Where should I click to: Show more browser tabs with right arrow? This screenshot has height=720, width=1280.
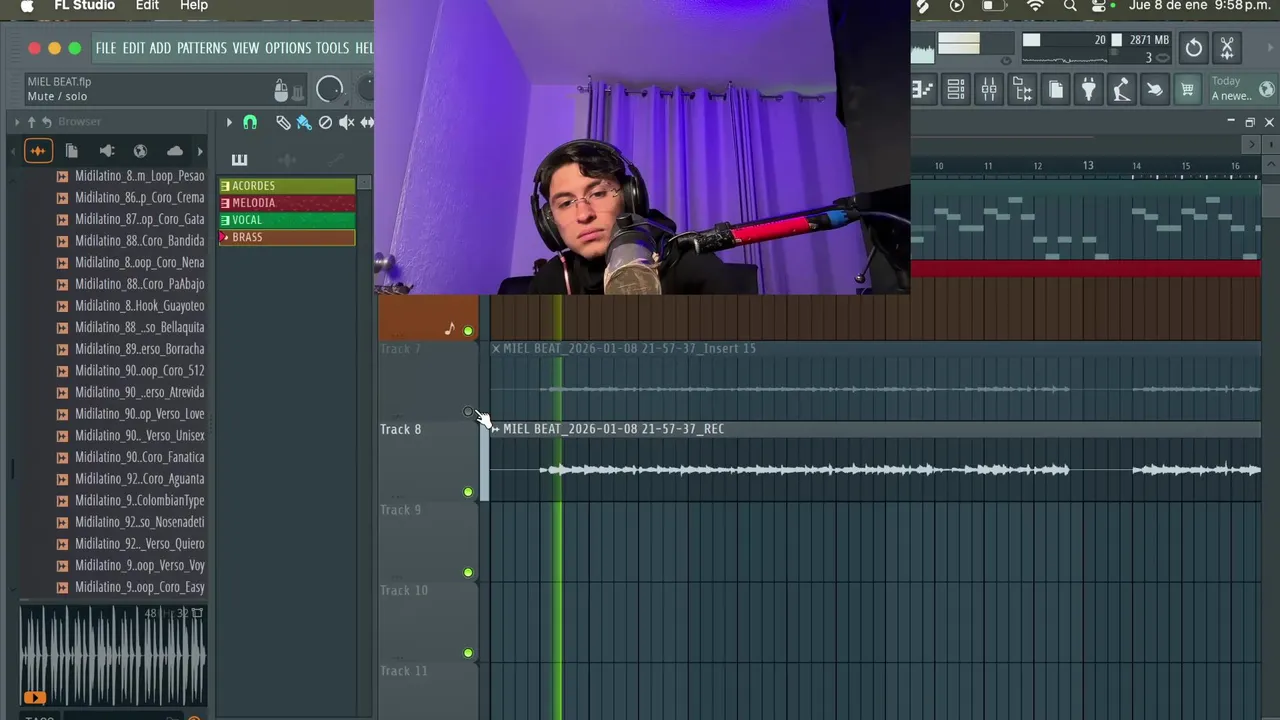200,151
